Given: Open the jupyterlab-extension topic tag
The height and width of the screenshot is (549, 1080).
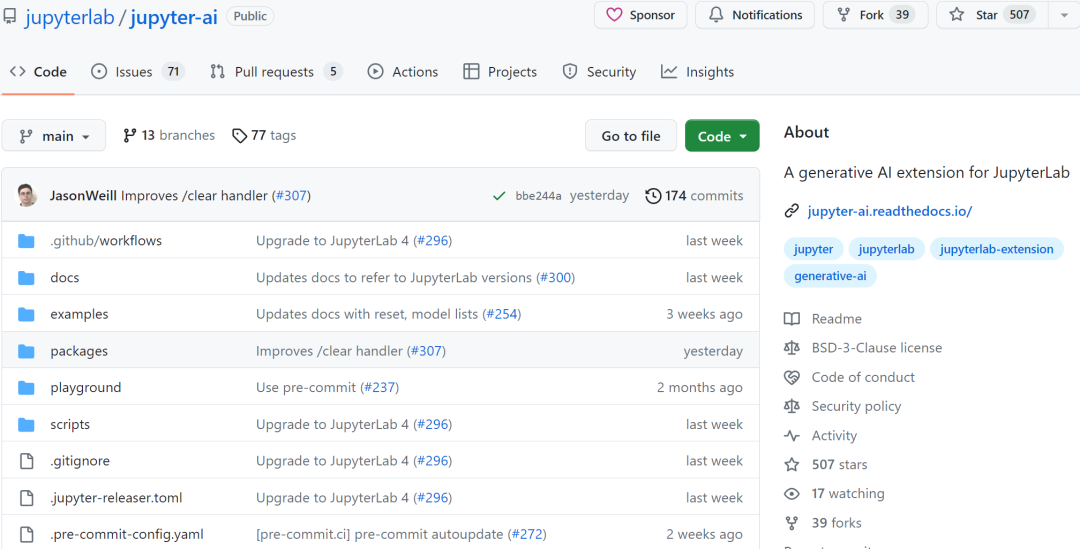Looking at the screenshot, I should click(x=996, y=249).
